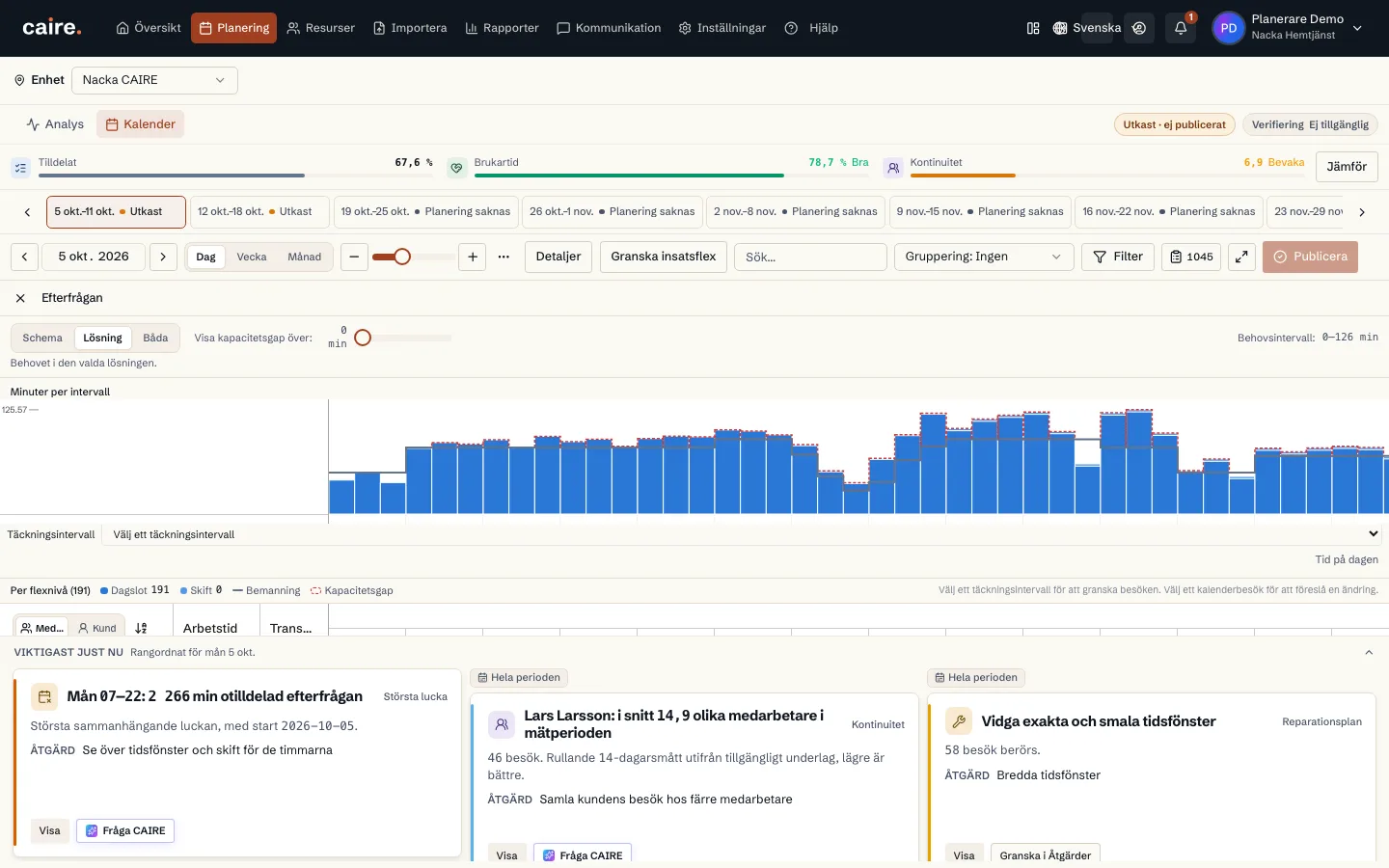1389x868 pixels.
Task: Click the Publicera button
Action: pos(1310,257)
